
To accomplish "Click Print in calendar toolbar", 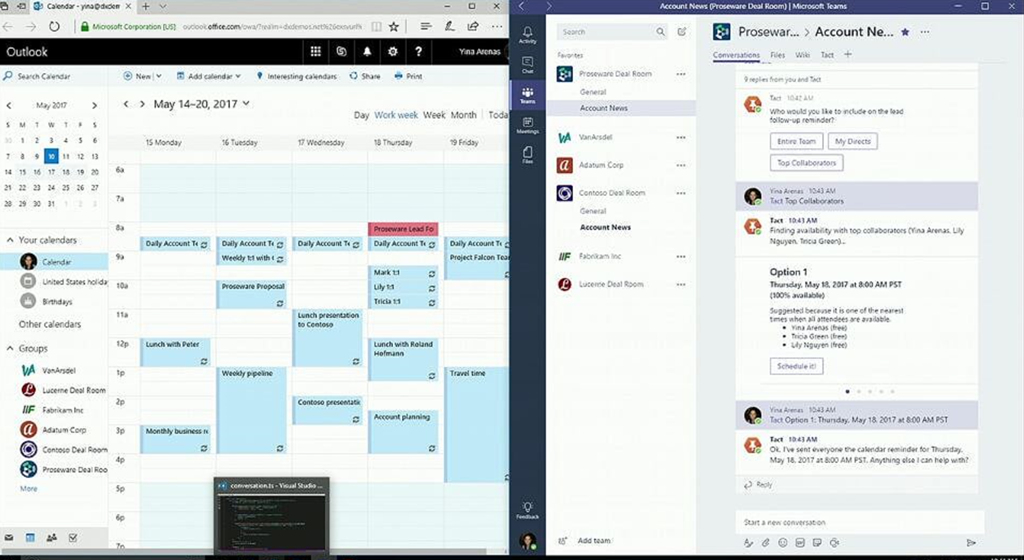I will [x=408, y=76].
